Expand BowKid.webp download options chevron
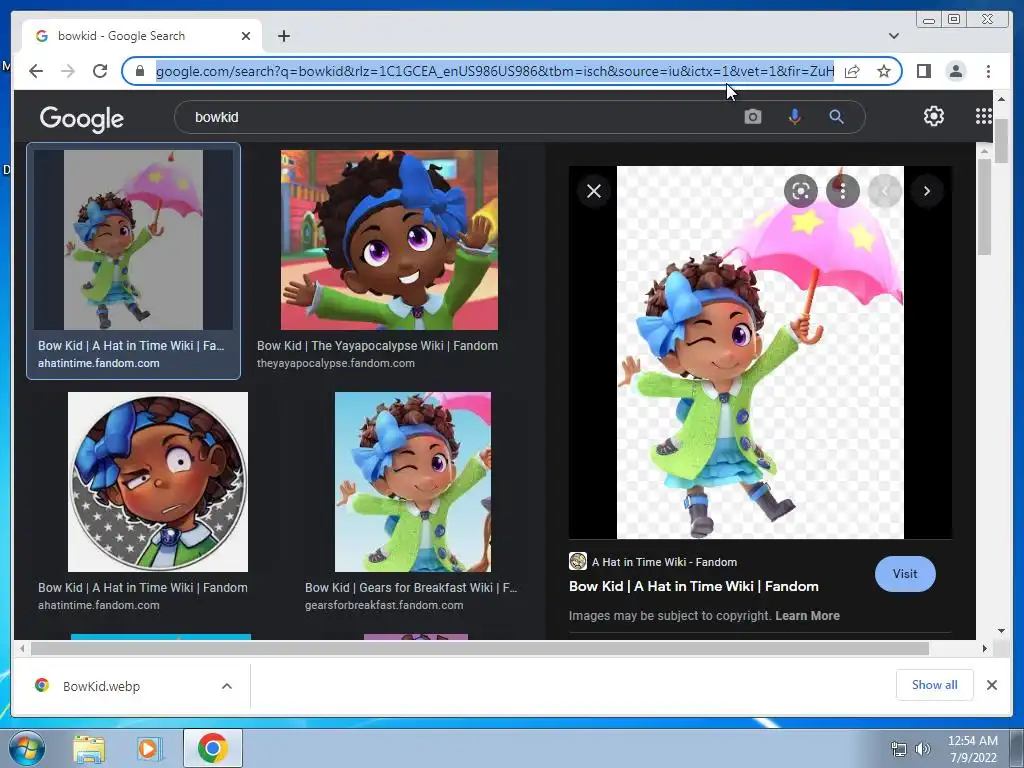The width and height of the screenshot is (1024, 768). coord(227,686)
